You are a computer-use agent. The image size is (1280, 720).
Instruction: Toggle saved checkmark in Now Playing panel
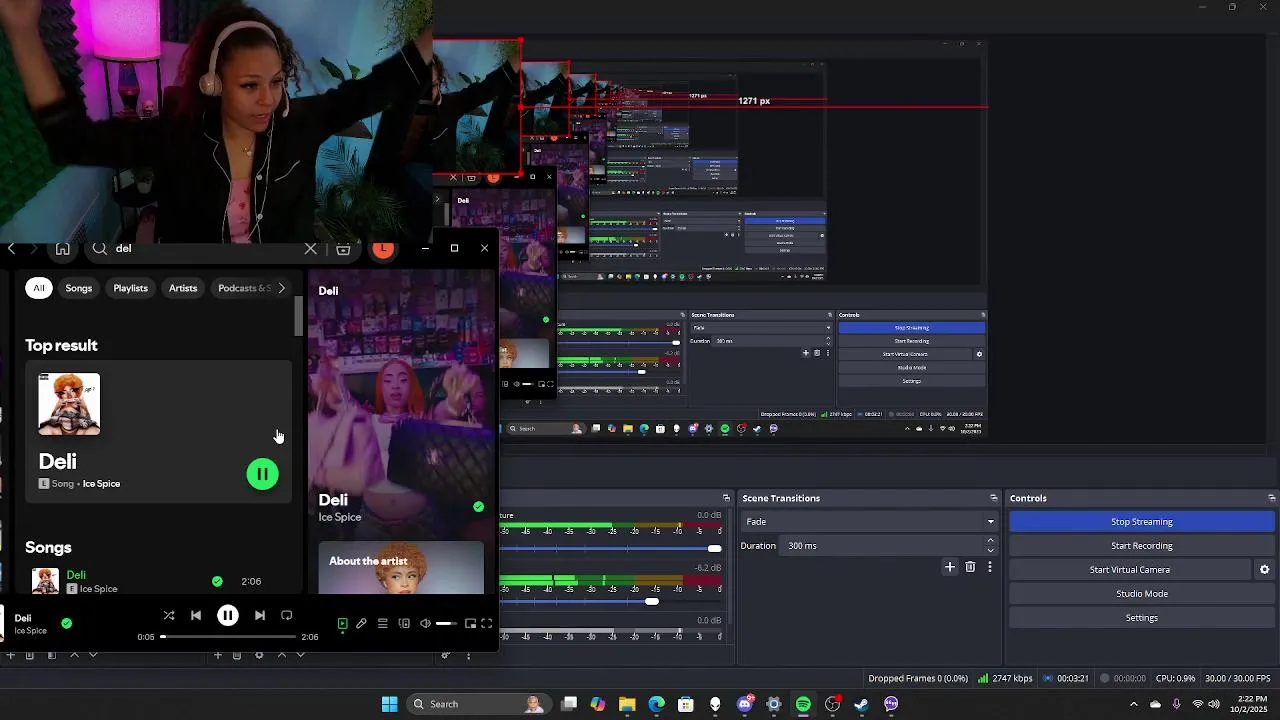[478, 507]
